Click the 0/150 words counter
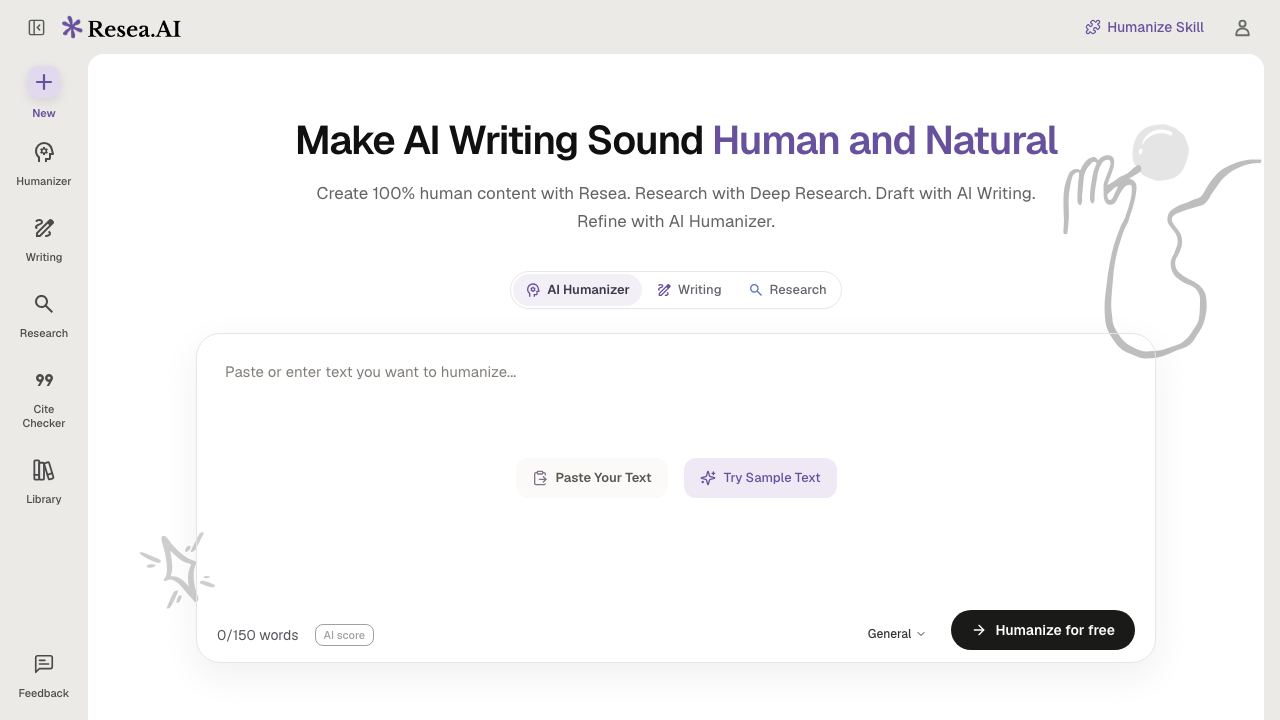 coord(258,635)
